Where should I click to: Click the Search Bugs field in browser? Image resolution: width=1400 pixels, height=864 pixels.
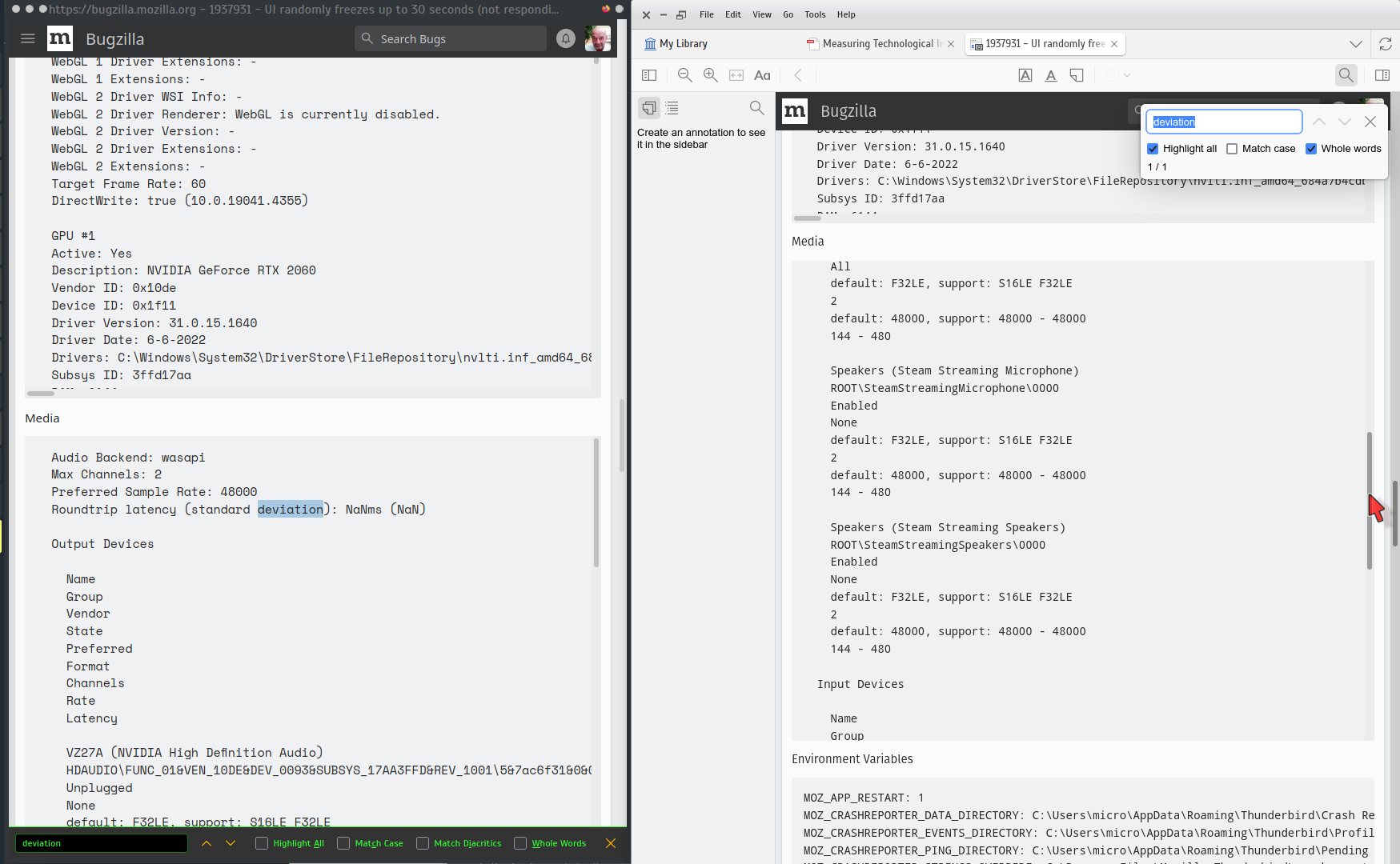click(451, 38)
